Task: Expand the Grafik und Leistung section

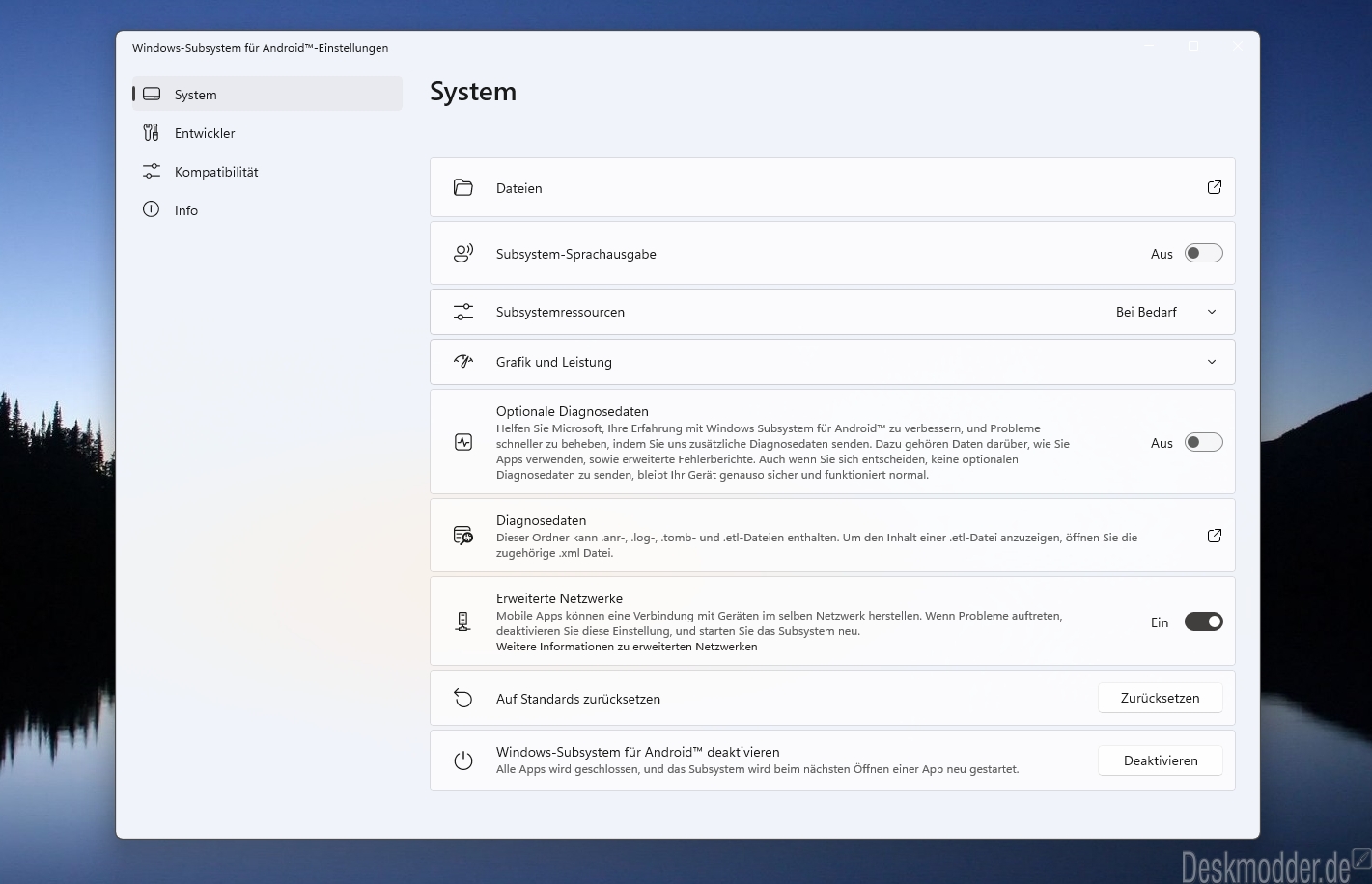Action: 1212,362
